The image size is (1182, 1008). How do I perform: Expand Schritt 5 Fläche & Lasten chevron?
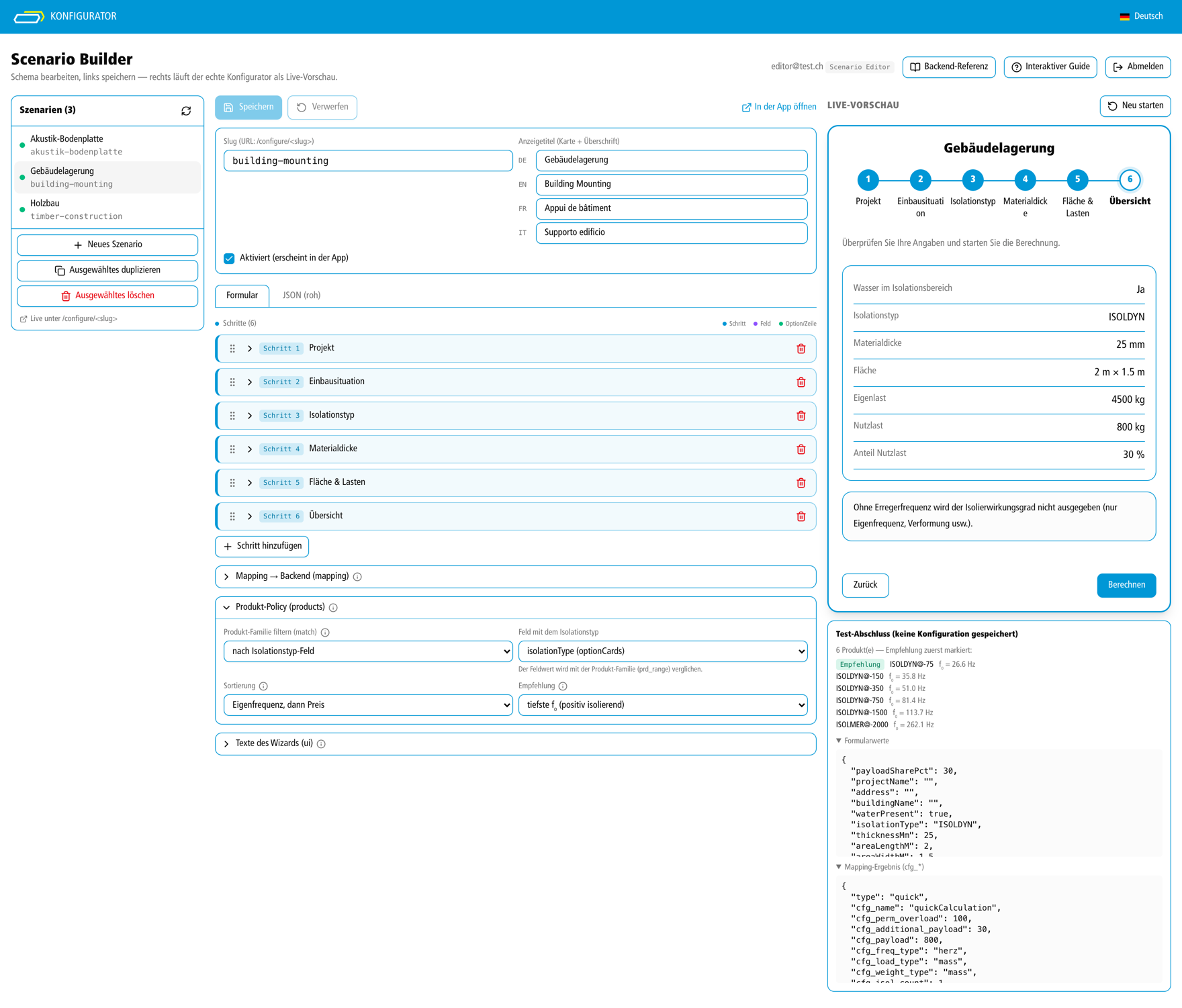click(x=250, y=483)
